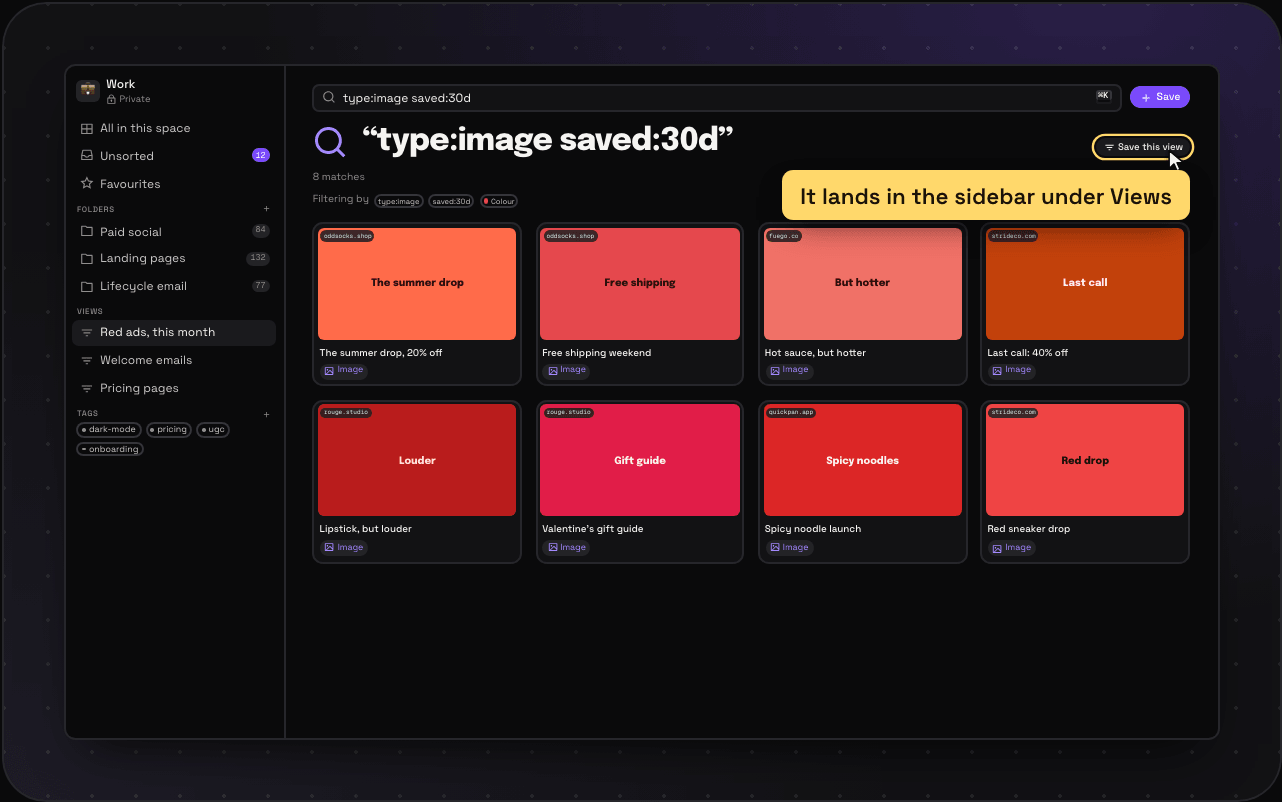Open the Landing pages folder
Screen dimensions: 1282x802
tap(174, 258)
